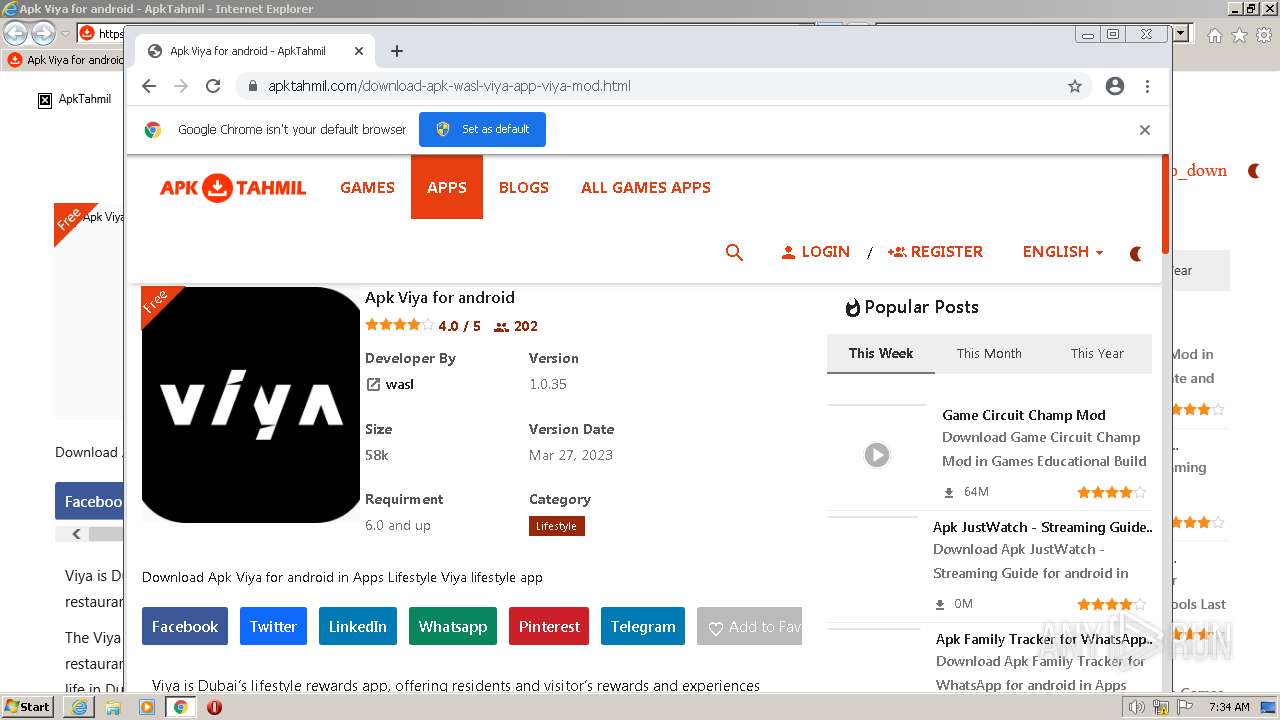Click the Chrome address bar URL

[449, 86]
